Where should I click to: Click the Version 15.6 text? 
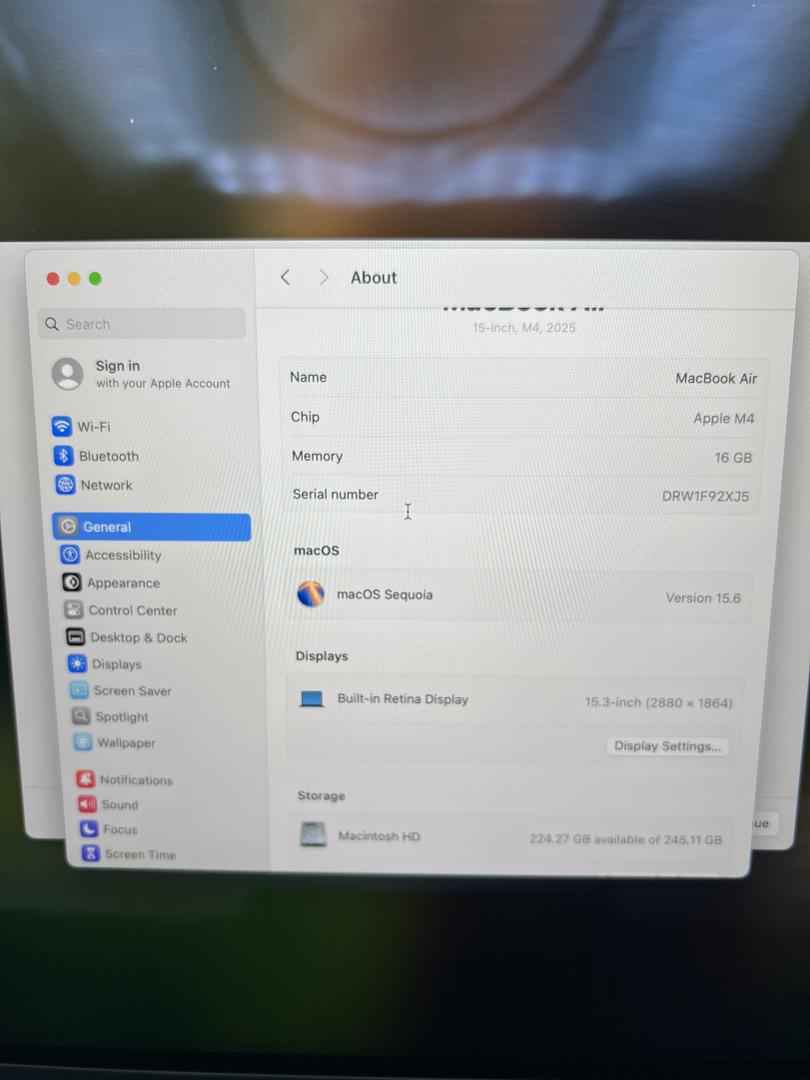703,598
